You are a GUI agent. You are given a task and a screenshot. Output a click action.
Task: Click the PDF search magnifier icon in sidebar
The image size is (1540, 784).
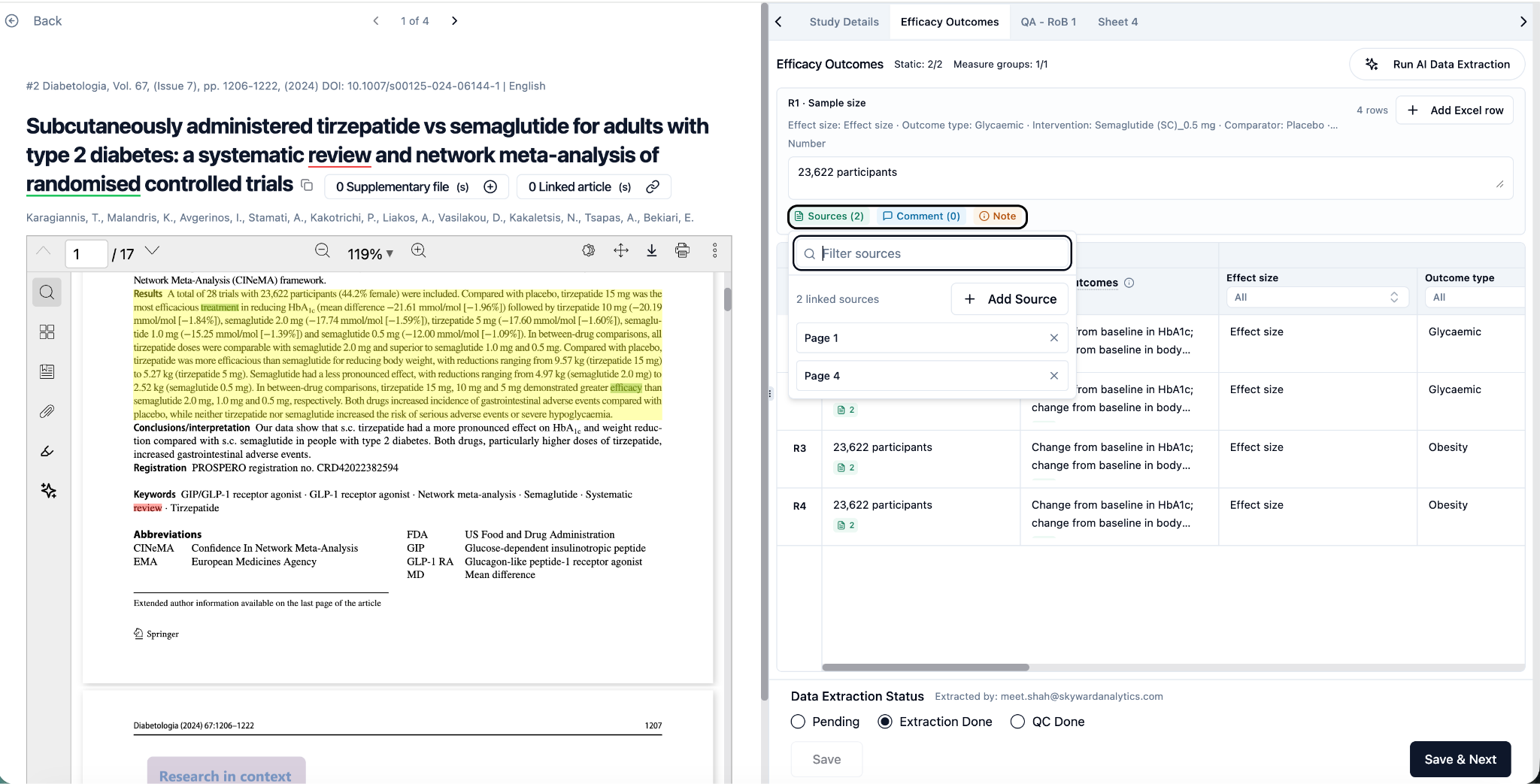(x=47, y=292)
